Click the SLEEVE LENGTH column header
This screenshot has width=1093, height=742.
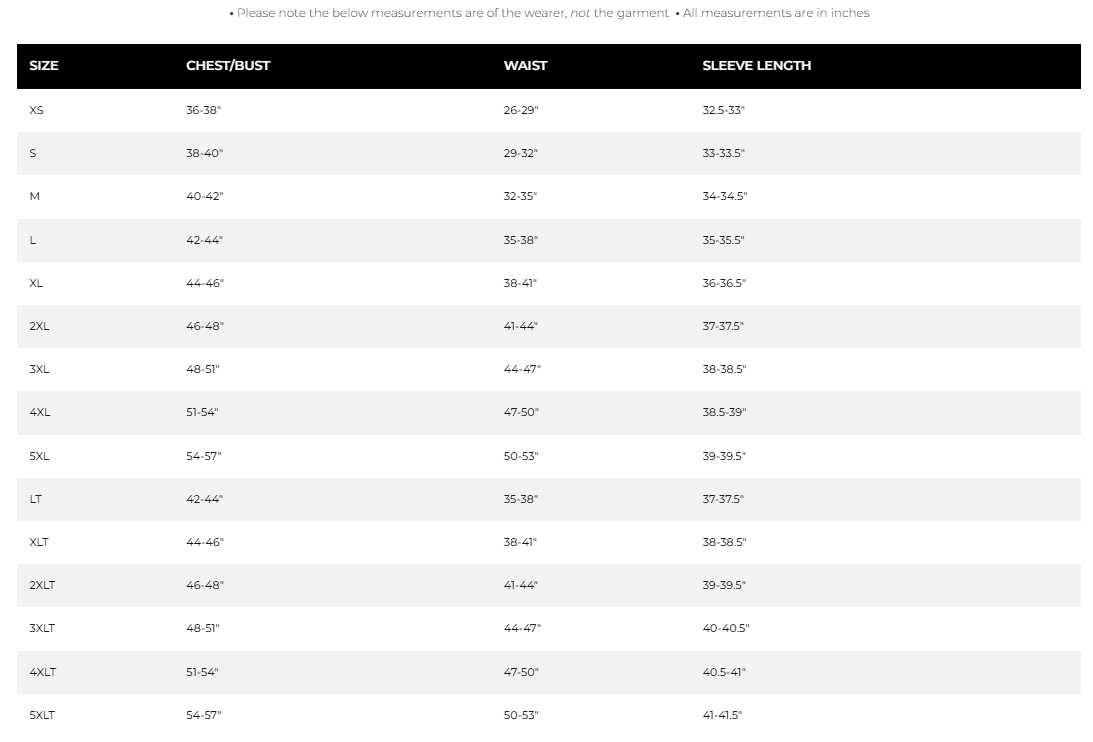(x=756, y=66)
